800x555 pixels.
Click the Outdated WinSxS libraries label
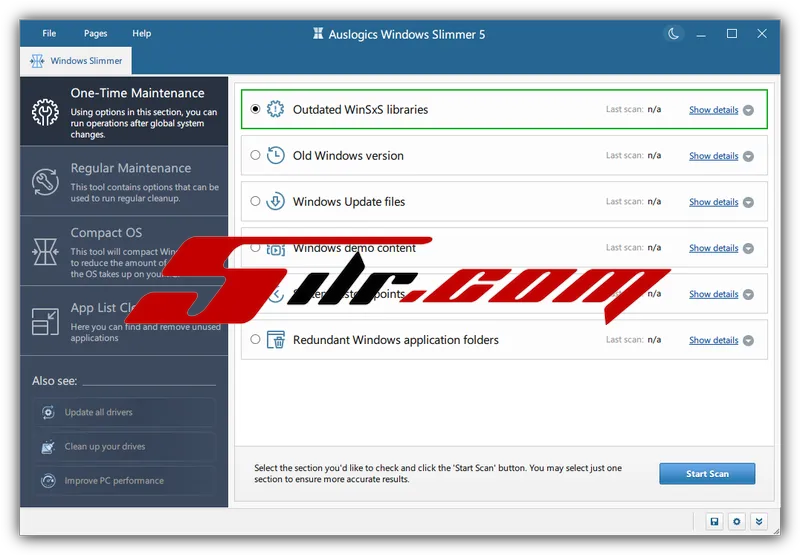pyautogui.click(x=360, y=109)
